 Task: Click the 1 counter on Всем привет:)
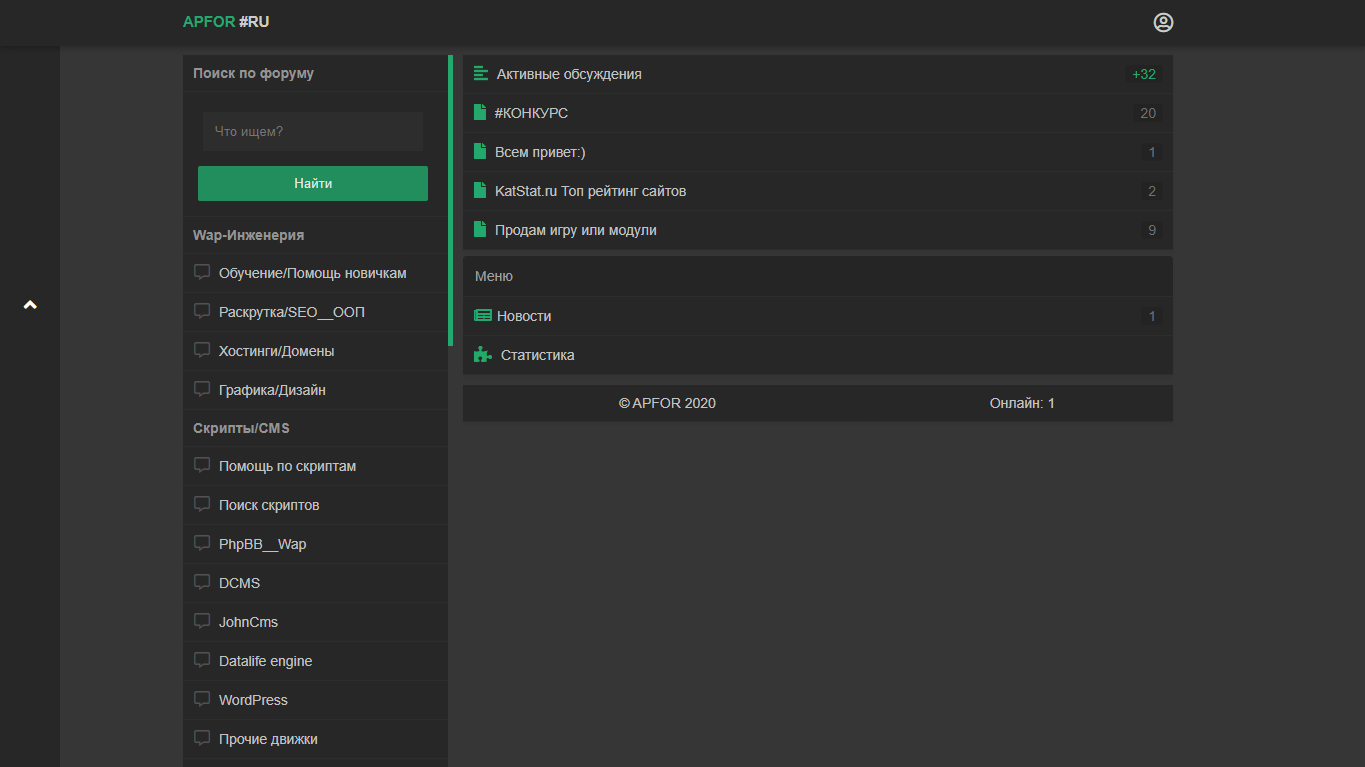pyautogui.click(x=1152, y=152)
